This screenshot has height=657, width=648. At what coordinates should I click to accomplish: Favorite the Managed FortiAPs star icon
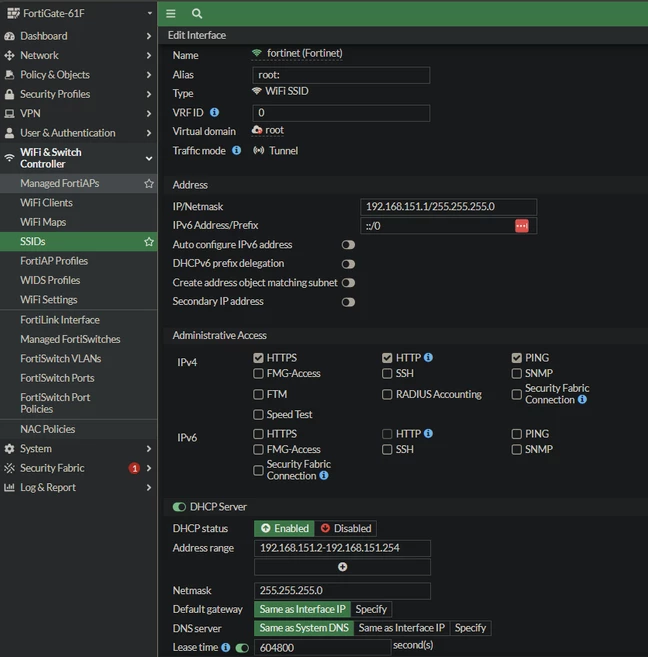[x=149, y=184]
